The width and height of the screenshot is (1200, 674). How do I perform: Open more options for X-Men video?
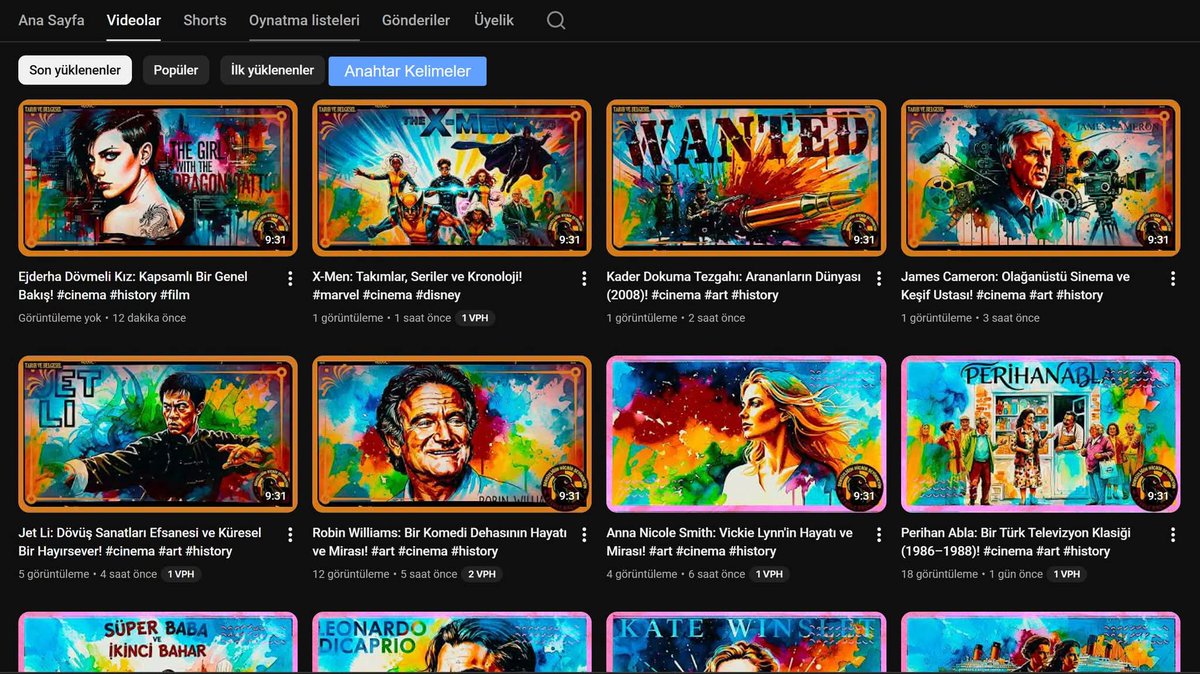[x=584, y=278]
